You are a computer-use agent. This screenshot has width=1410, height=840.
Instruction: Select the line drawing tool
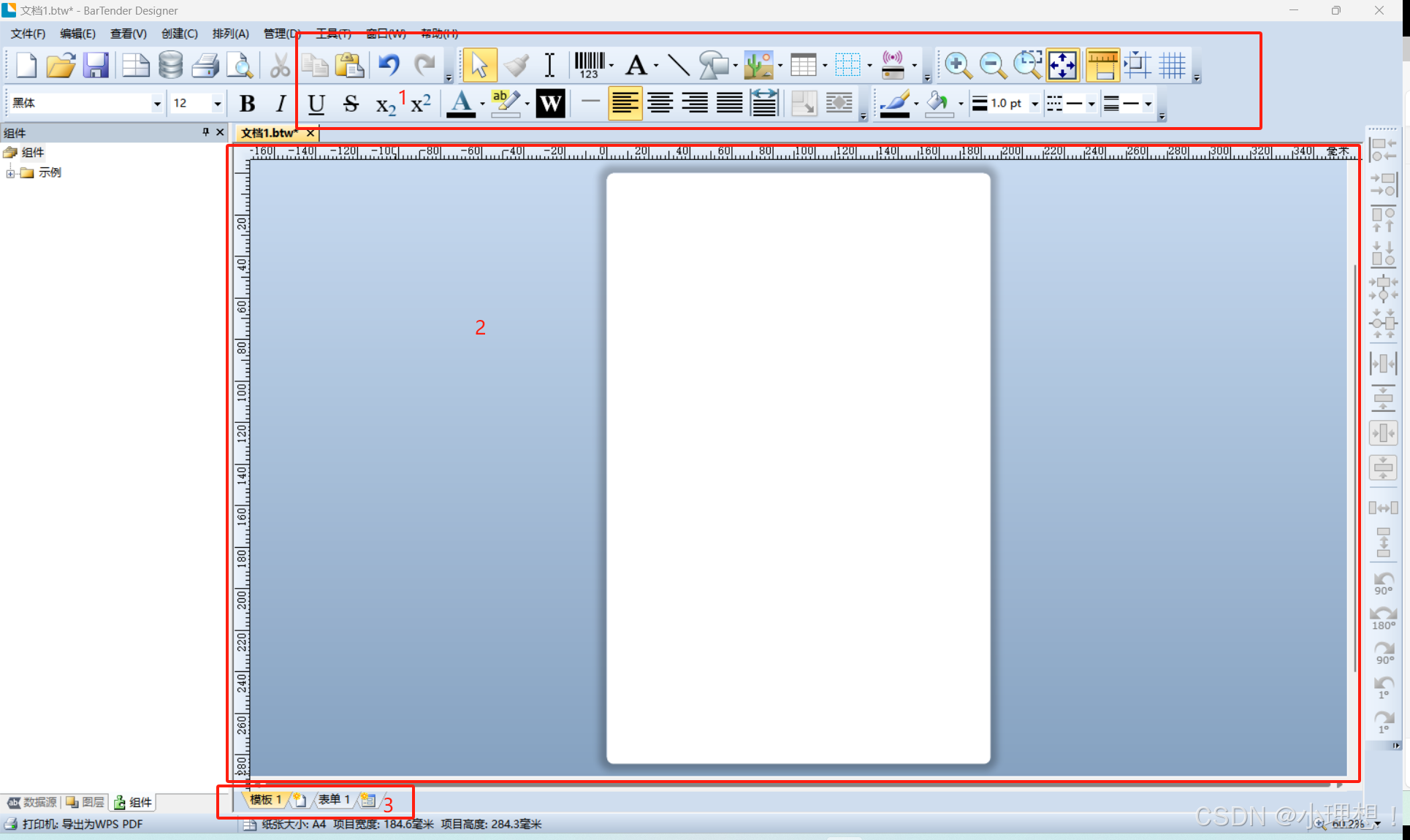[x=678, y=65]
